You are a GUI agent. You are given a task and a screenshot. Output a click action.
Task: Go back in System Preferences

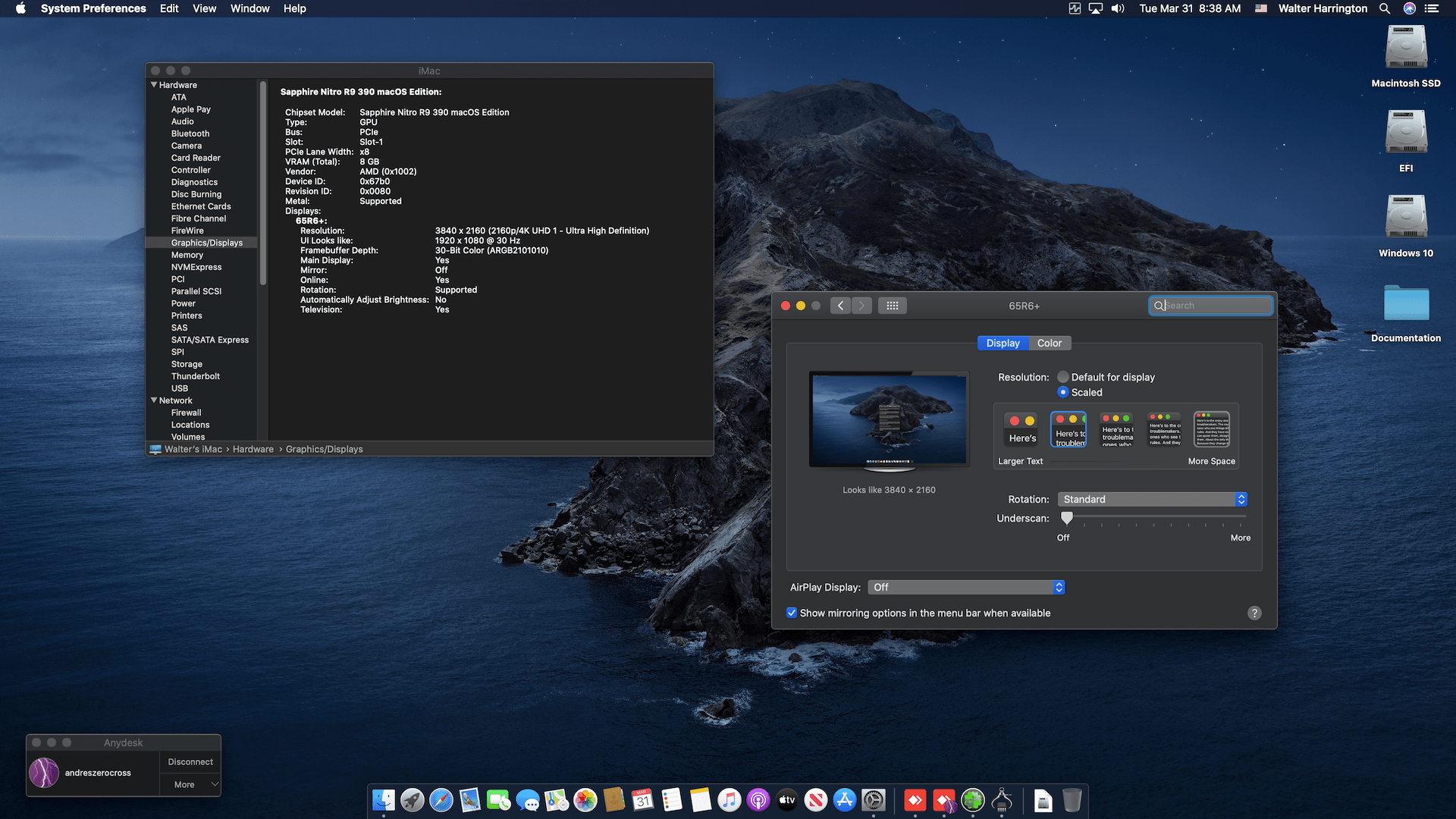(x=840, y=306)
